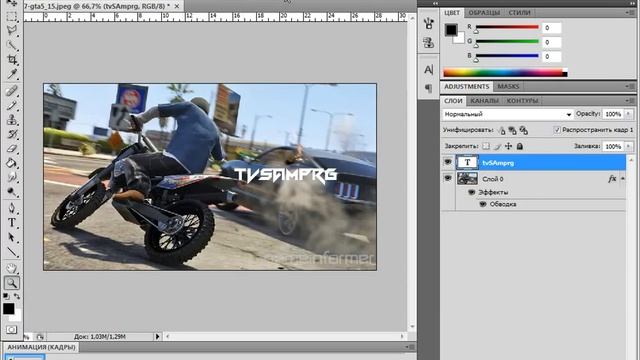
Task: Select the Paint Bucket tool
Action: coord(11,163)
